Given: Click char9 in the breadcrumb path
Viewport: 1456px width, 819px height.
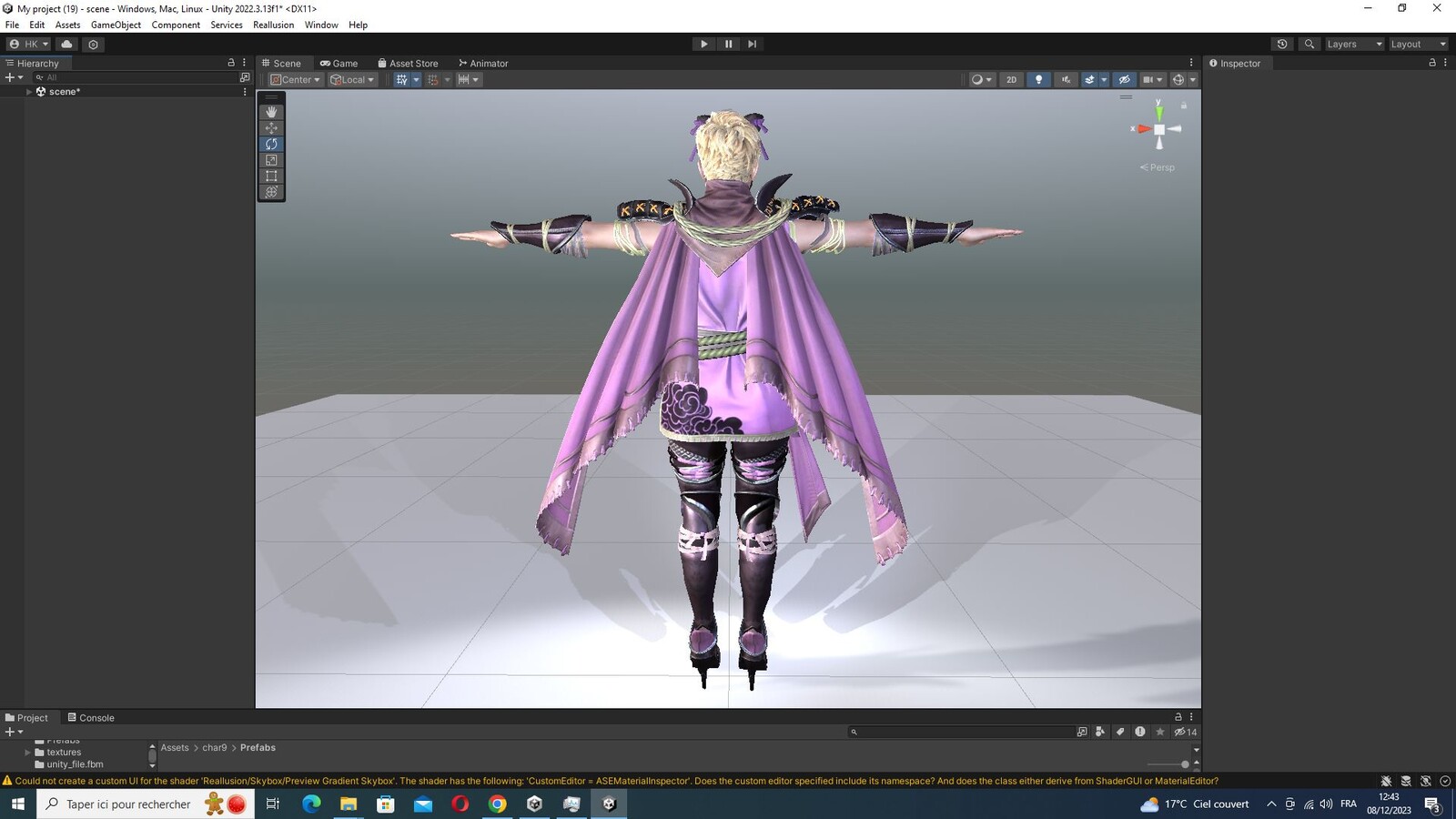Looking at the screenshot, I should pyautogui.click(x=215, y=748).
